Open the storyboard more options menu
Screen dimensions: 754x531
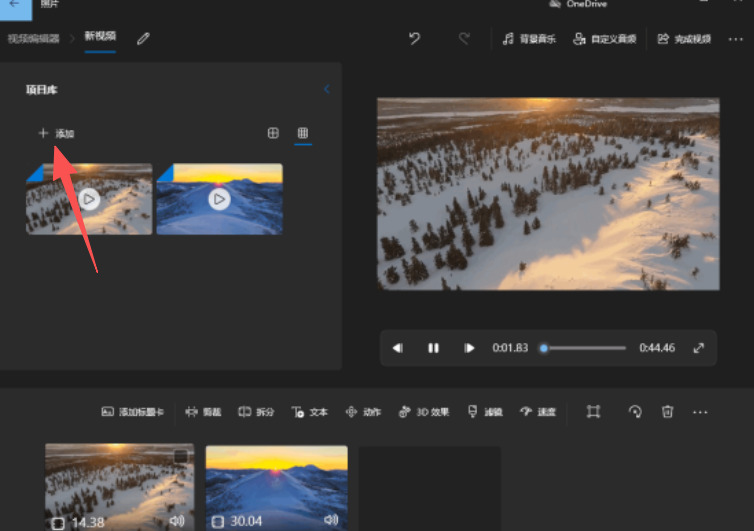pyautogui.click(x=700, y=412)
